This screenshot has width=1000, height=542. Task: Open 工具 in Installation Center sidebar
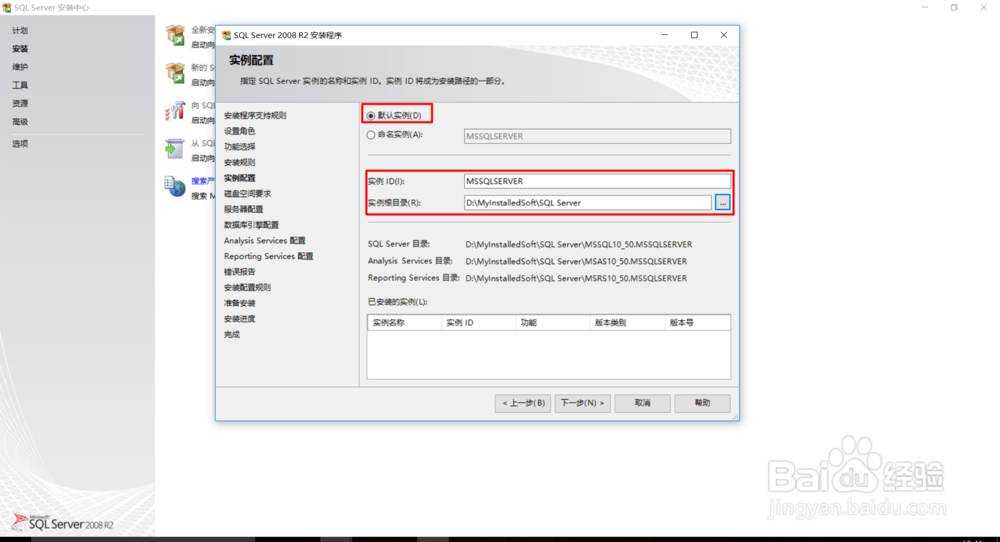[20, 85]
